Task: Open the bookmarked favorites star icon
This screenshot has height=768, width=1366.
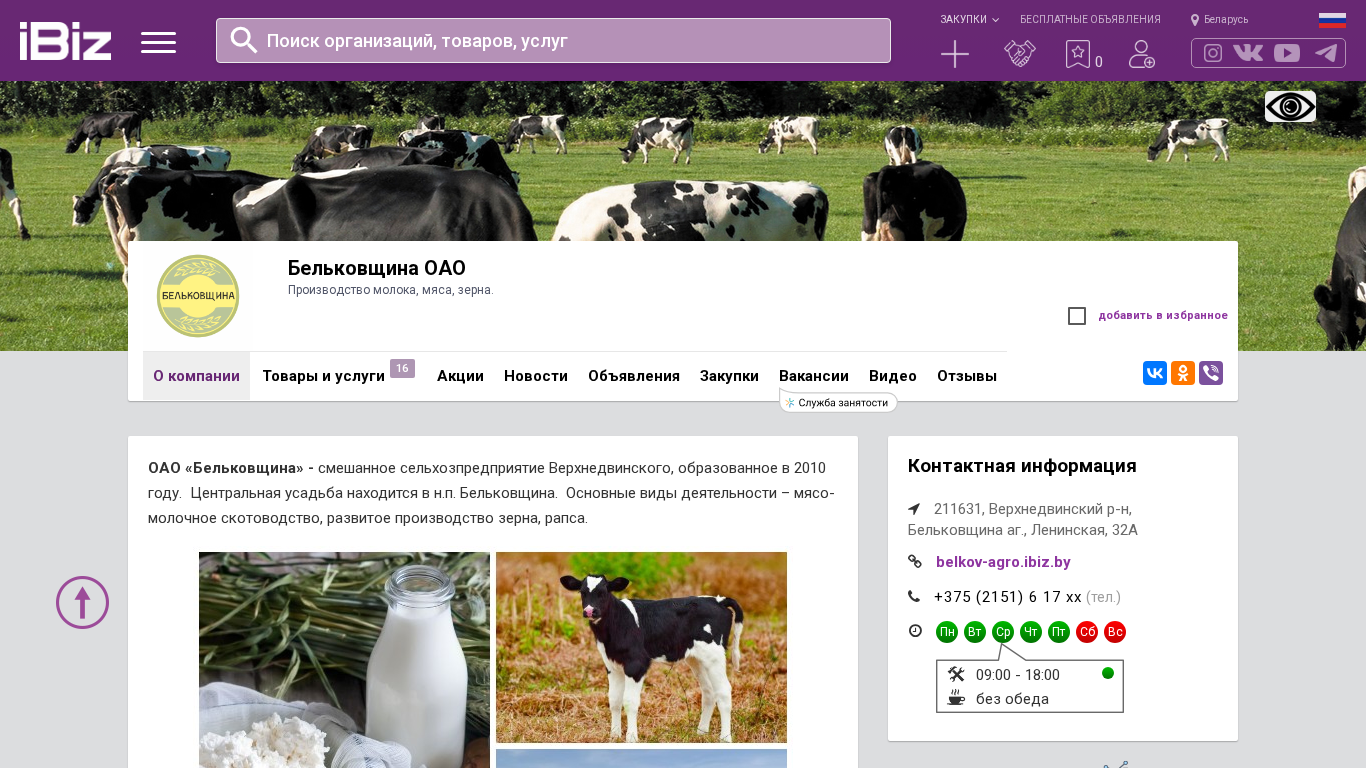Action: 1078,54
